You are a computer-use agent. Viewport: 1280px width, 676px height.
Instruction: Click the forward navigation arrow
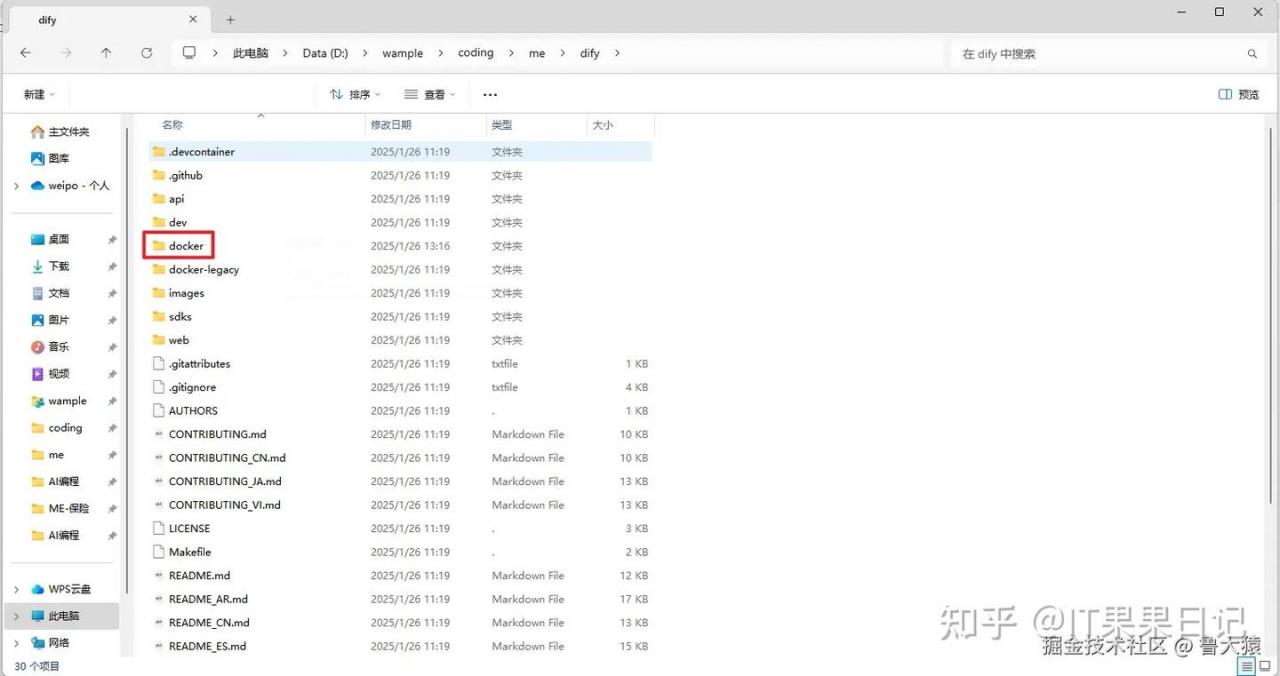pyautogui.click(x=66, y=53)
